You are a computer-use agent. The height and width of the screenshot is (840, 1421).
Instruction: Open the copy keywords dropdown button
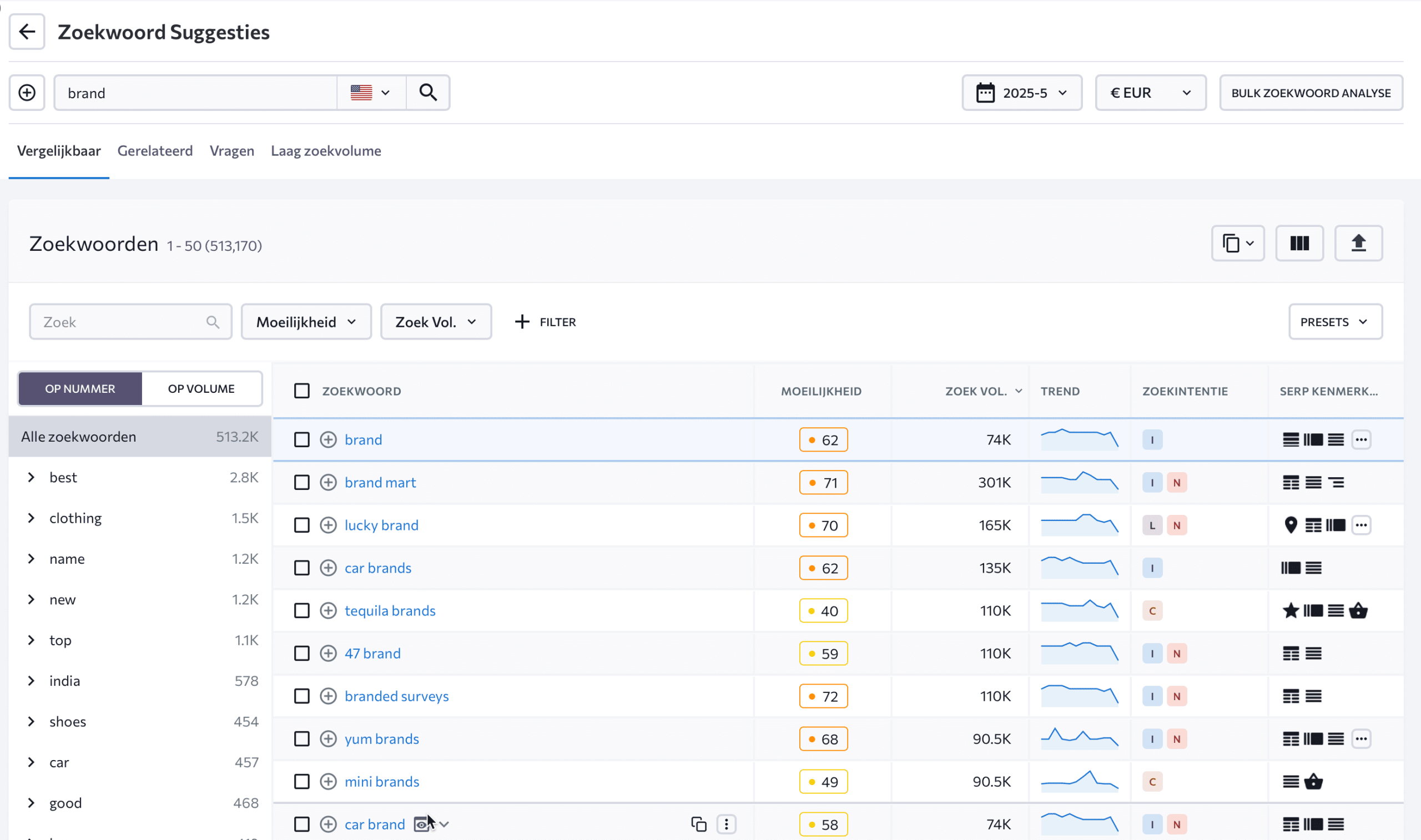(1238, 244)
